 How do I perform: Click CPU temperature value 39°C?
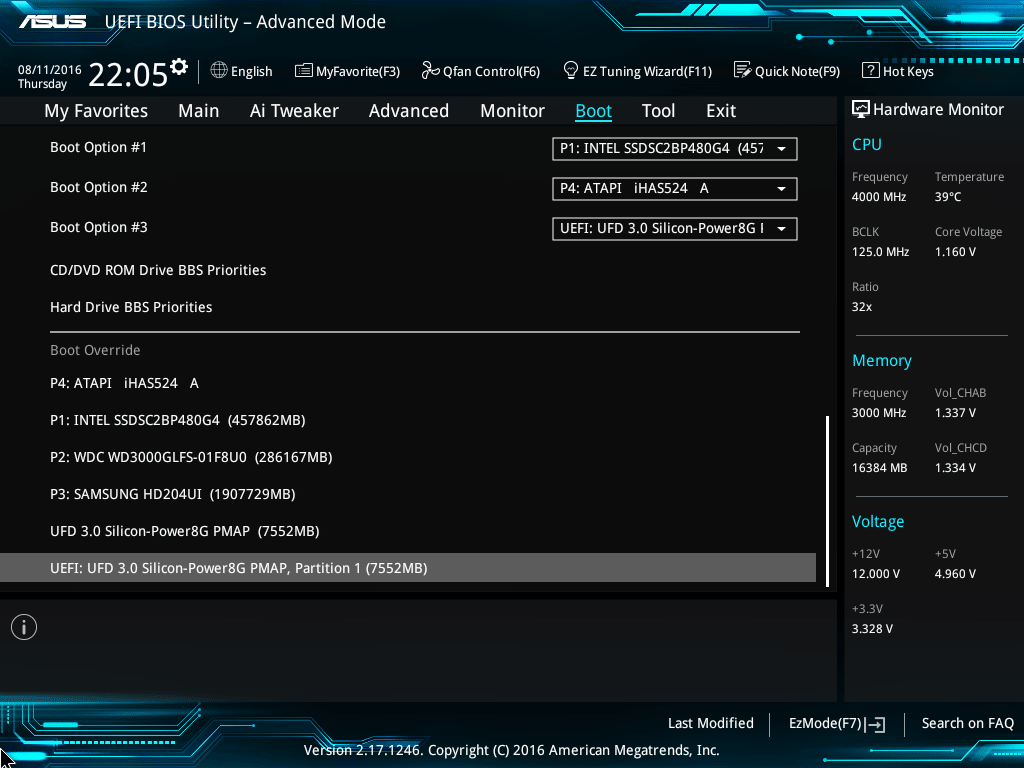pyautogui.click(x=948, y=197)
